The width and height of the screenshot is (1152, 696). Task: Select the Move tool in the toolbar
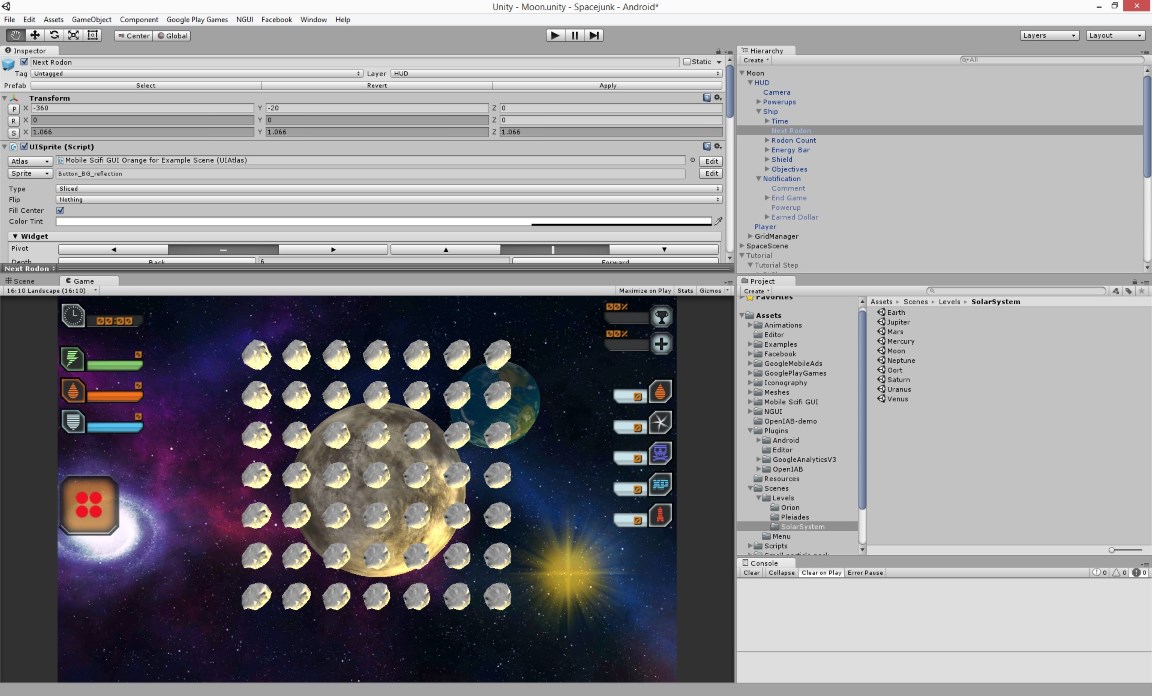(x=35, y=35)
